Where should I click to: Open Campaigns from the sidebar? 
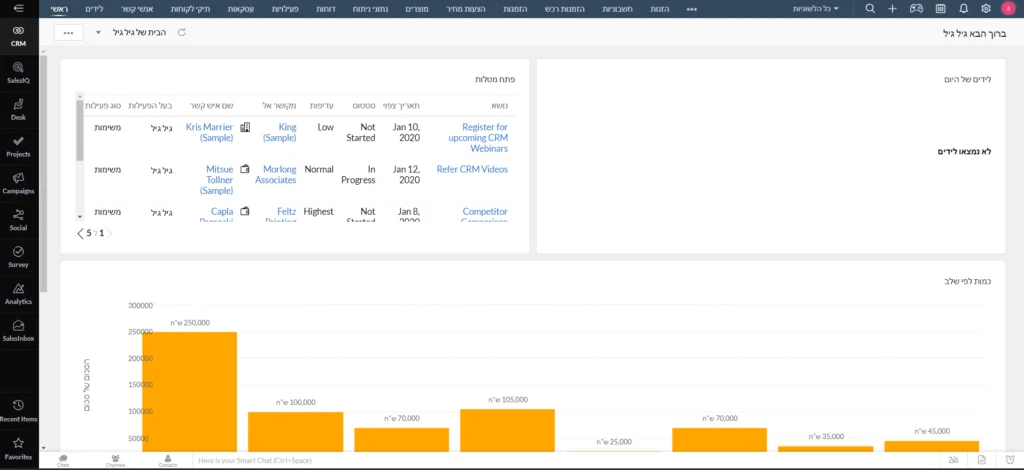click(x=18, y=183)
